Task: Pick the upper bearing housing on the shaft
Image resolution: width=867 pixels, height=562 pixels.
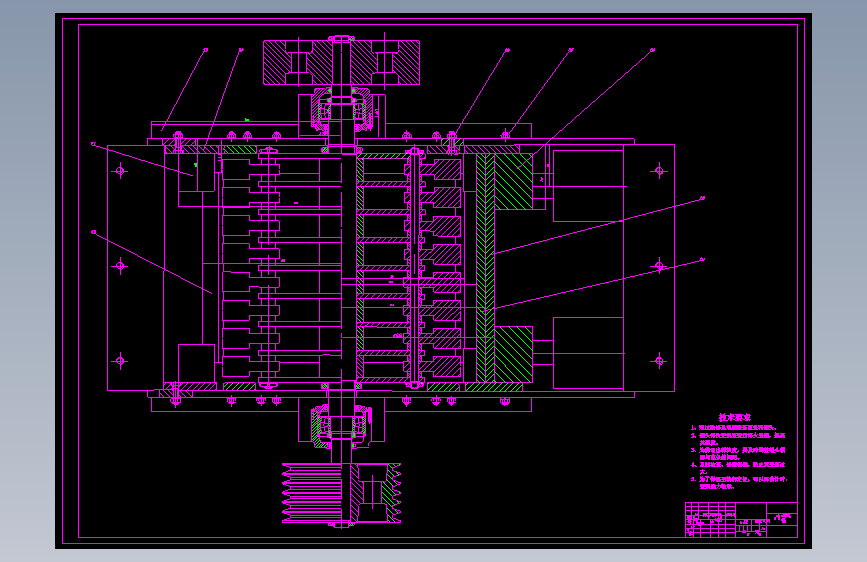Action: 341,110
